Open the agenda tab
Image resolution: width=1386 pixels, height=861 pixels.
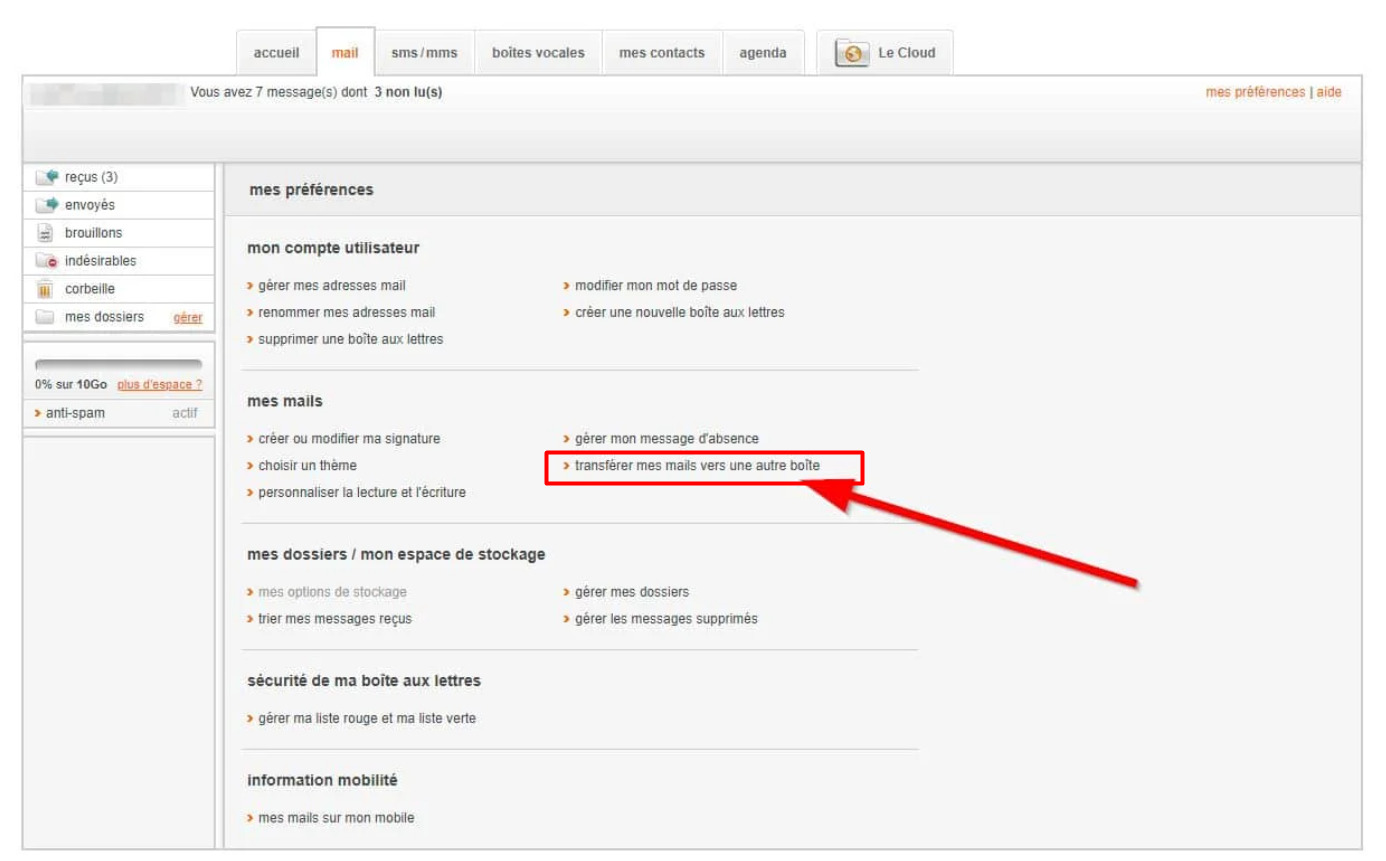click(x=763, y=53)
